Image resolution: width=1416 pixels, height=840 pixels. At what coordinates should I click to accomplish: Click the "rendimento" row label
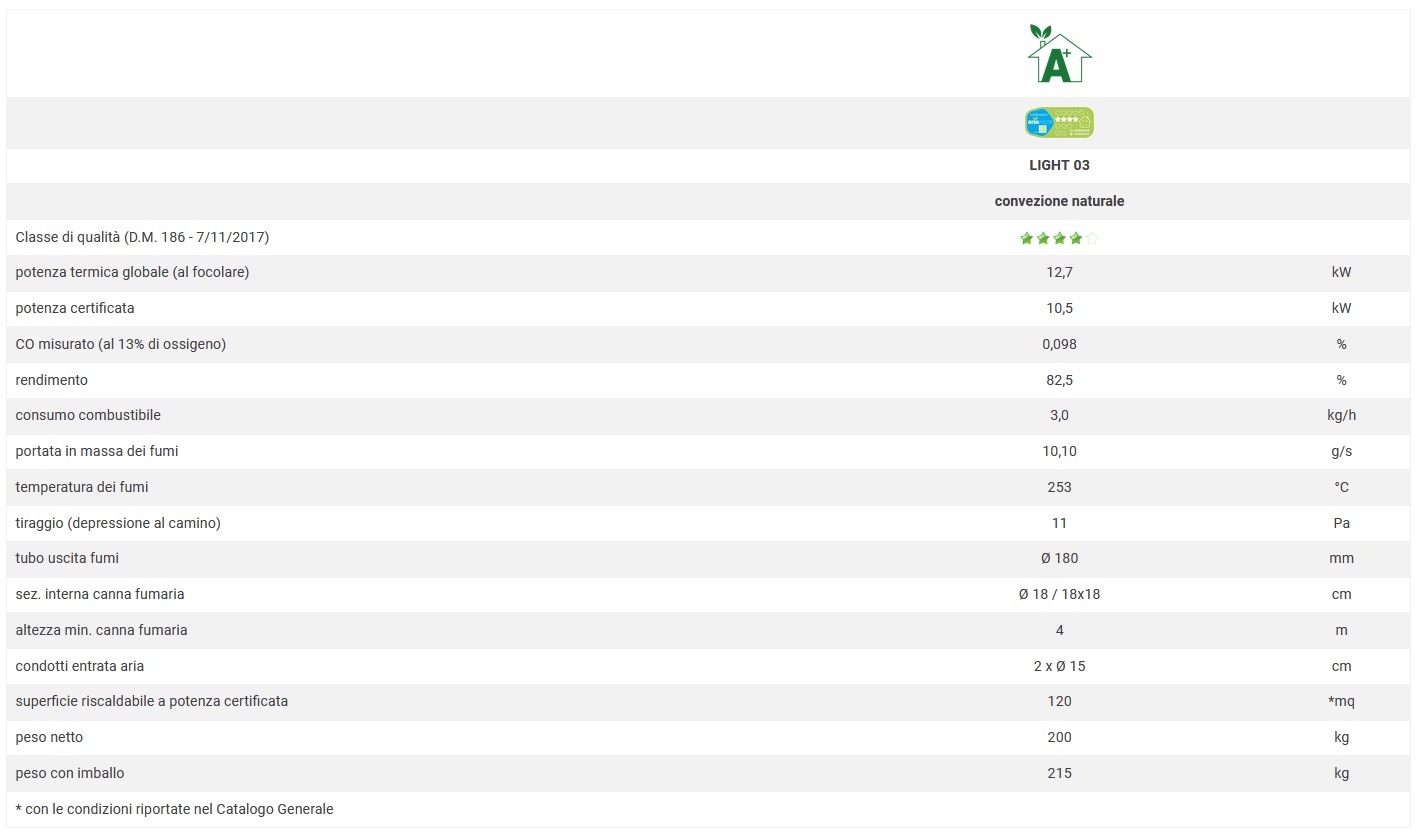point(52,380)
